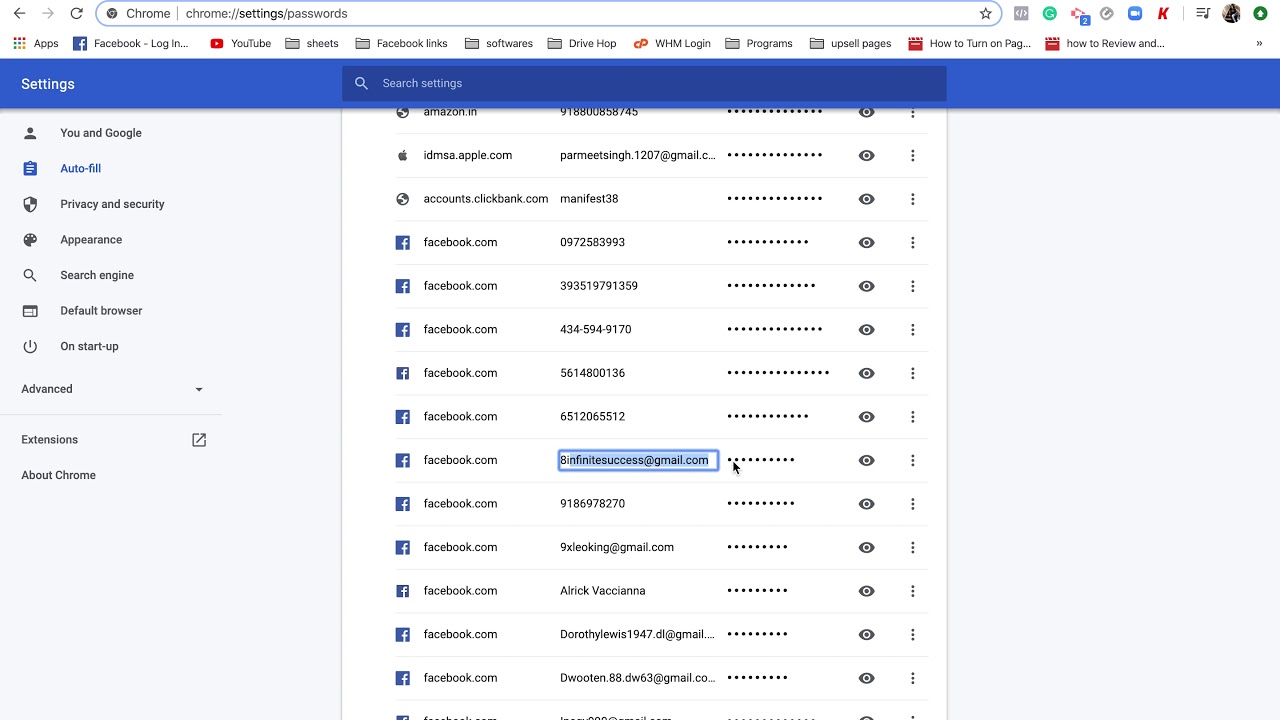Open the Drive Hop bookmark

coord(580,44)
